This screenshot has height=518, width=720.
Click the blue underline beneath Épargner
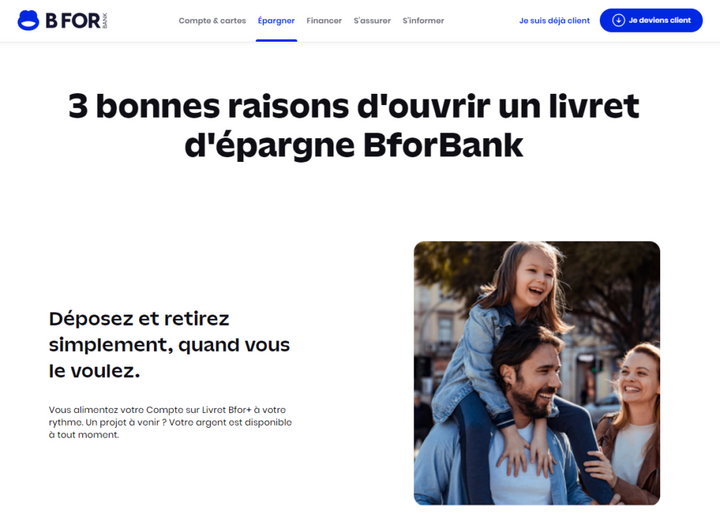tap(276, 40)
